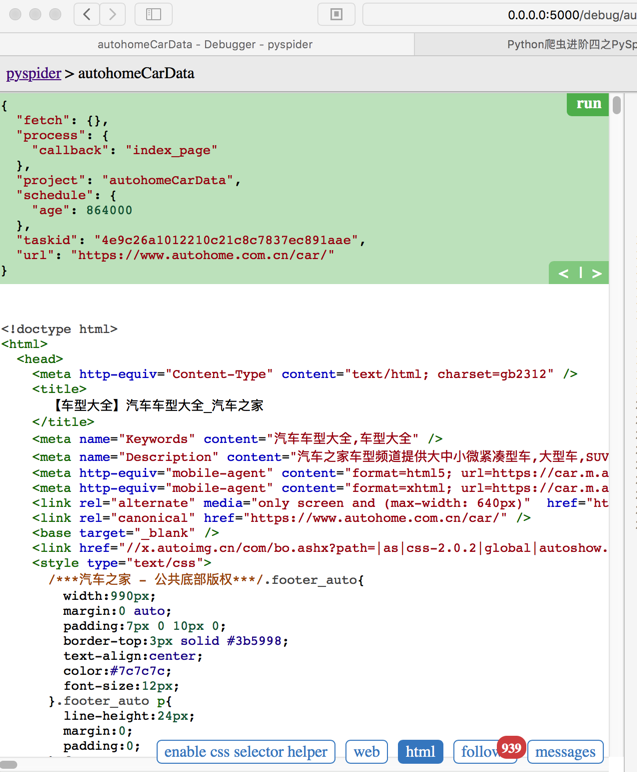Image resolution: width=637 pixels, height=772 pixels.
Task: Click the green run button
Action: pos(588,104)
